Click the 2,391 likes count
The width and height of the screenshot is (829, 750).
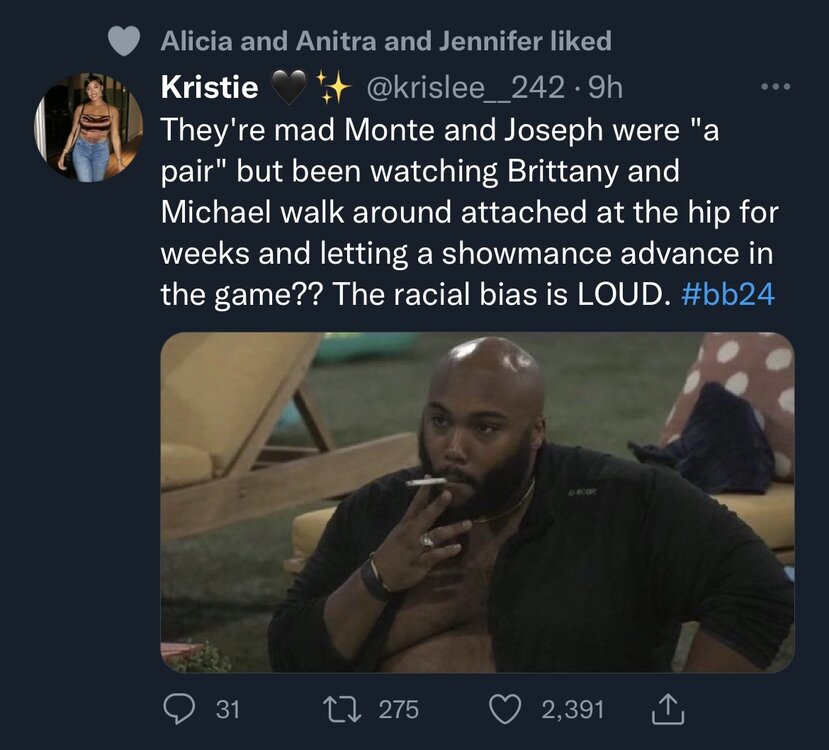tap(573, 710)
